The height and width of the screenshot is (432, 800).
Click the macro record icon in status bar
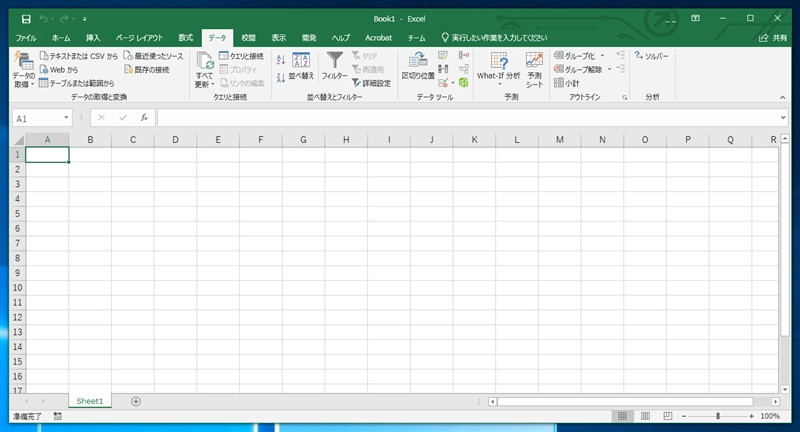58,416
